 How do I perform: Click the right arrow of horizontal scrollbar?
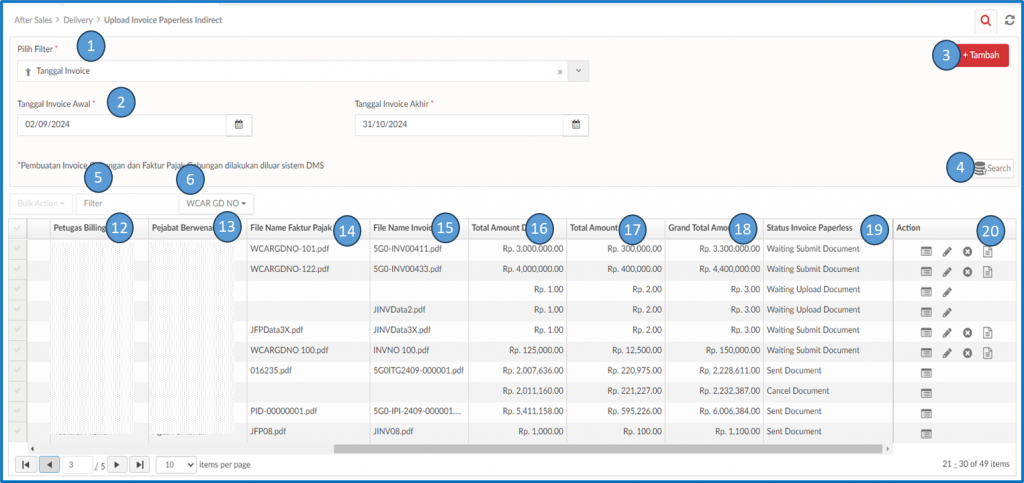[x=888, y=449]
